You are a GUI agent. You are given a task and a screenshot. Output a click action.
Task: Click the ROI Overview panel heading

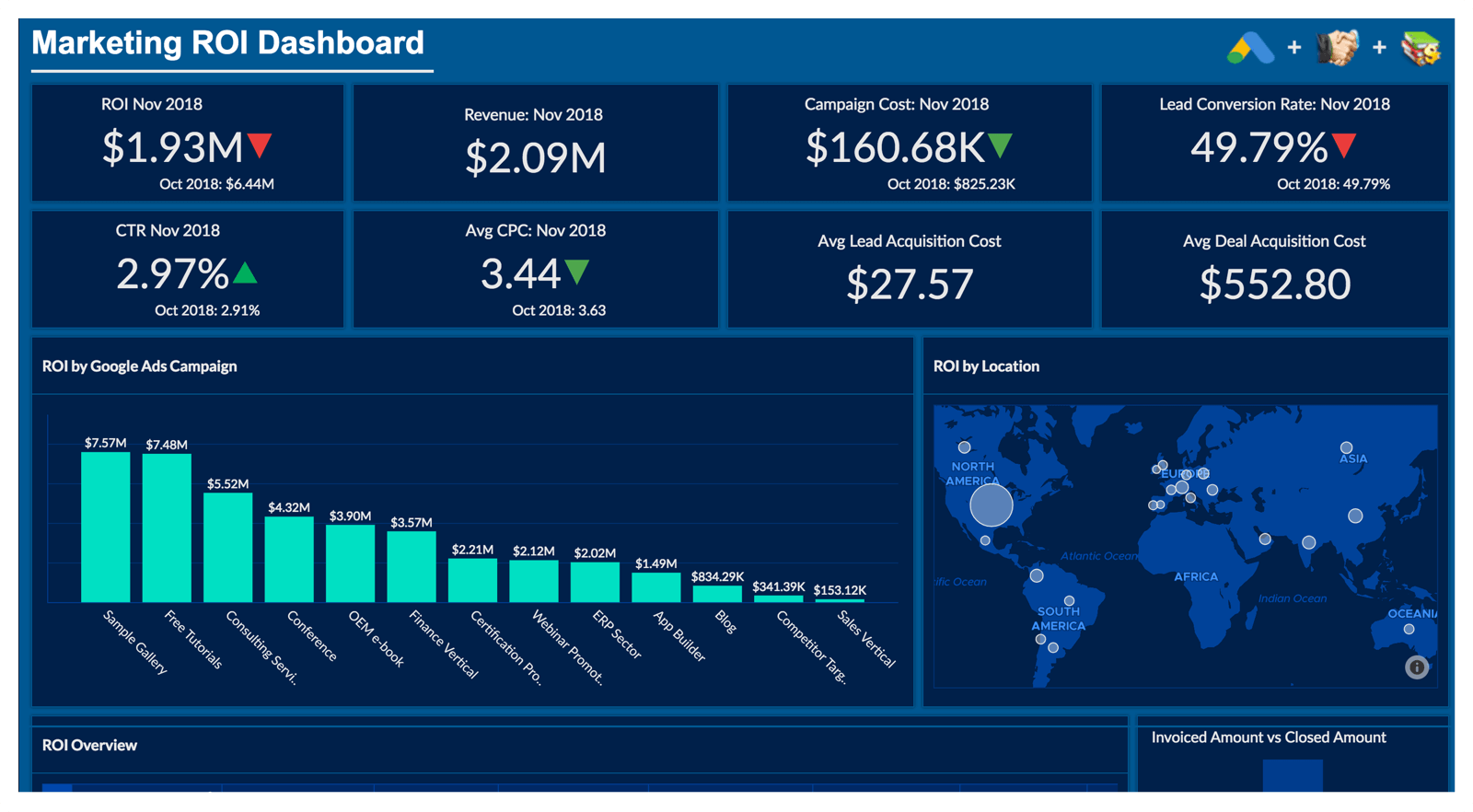tap(89, 746)
